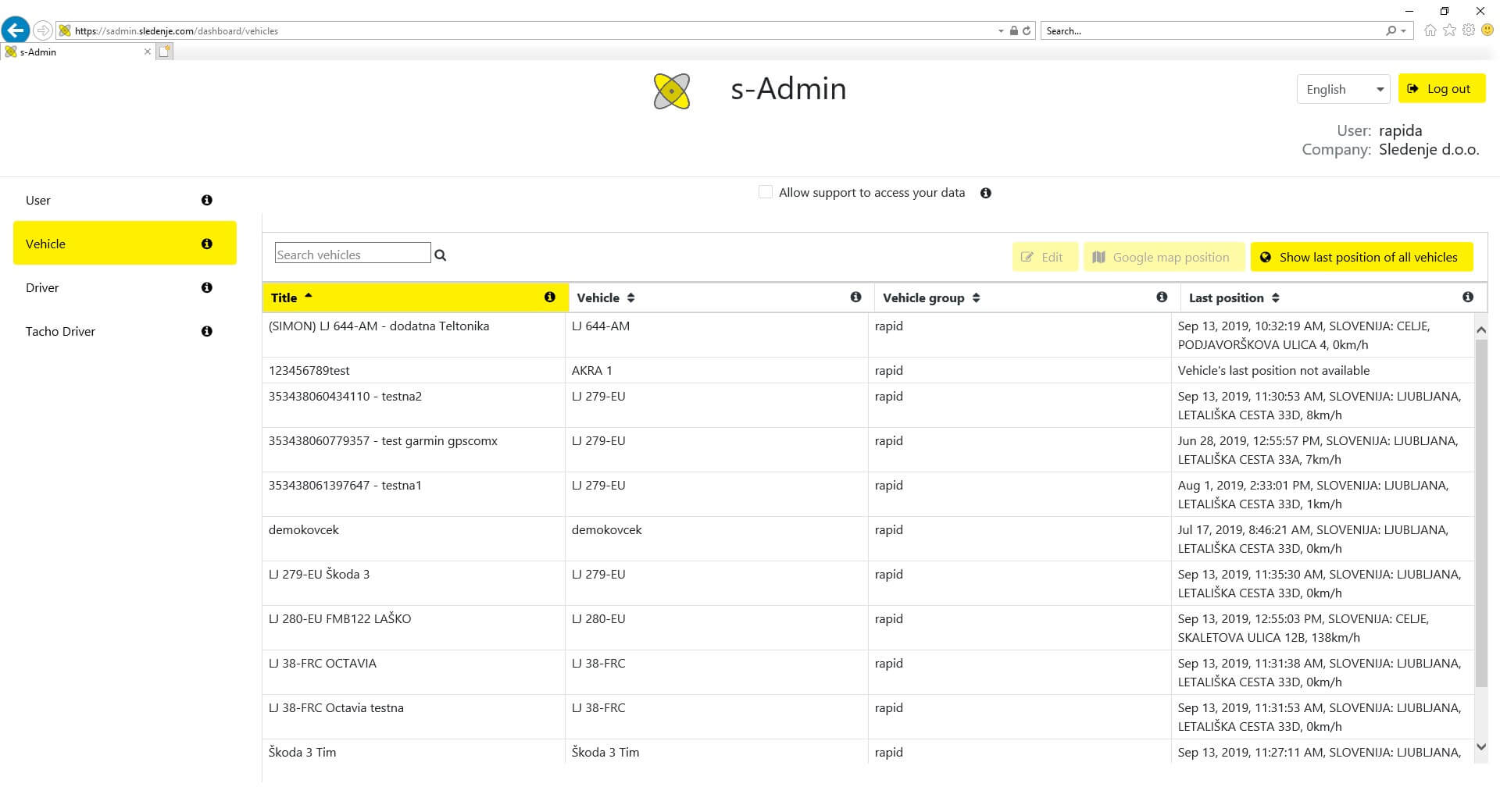Click the browser refresh icon

coord(1027,31)
